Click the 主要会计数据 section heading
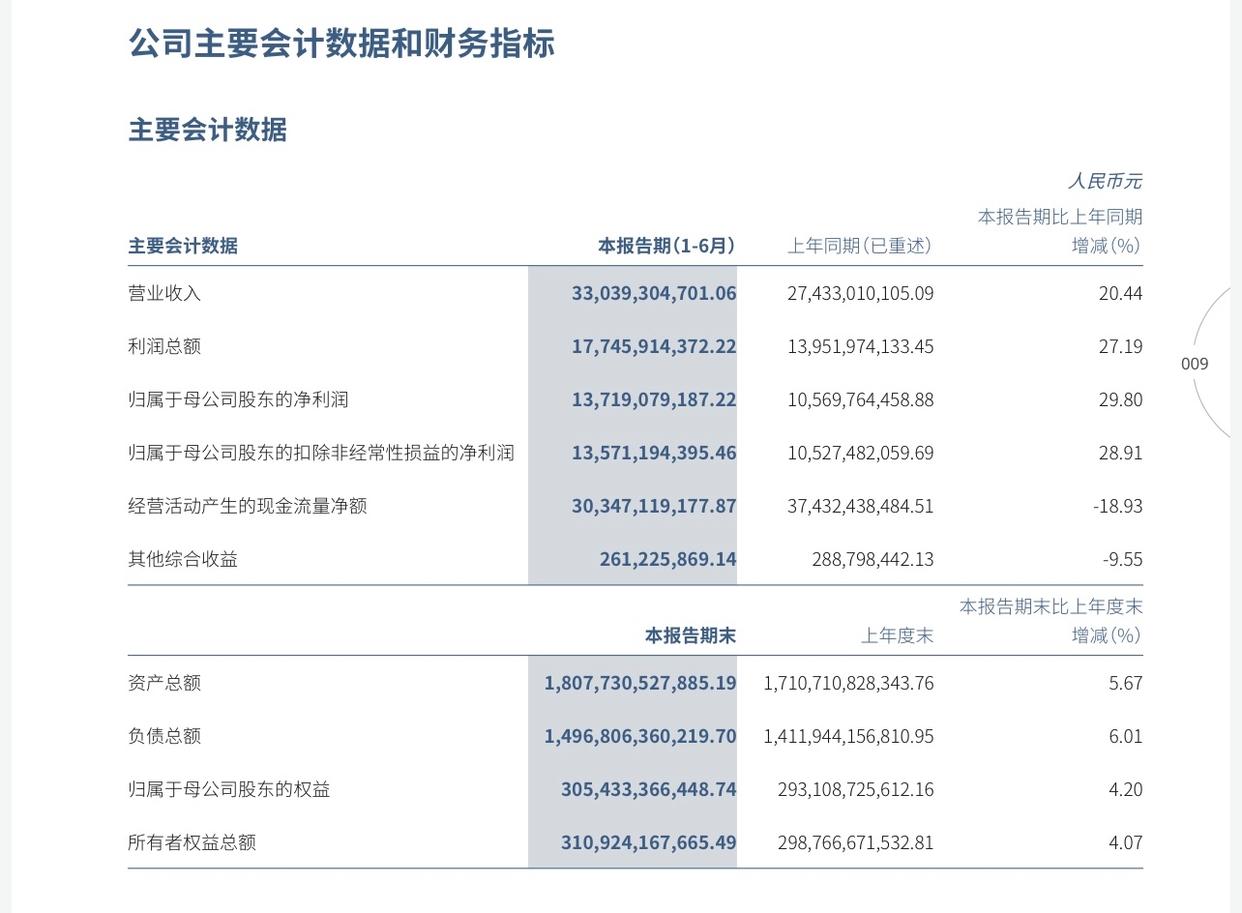This screenshot has width=1242, height=913. (207, 130)
